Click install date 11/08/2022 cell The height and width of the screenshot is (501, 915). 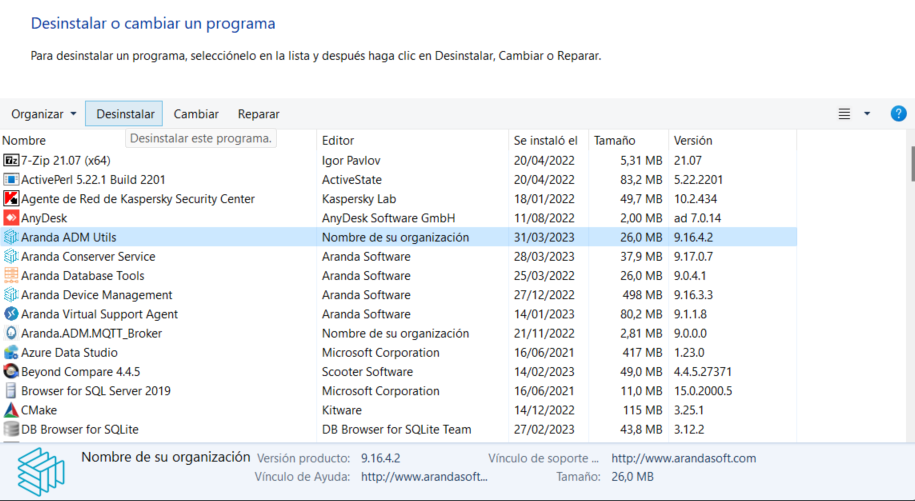point(544,218)
